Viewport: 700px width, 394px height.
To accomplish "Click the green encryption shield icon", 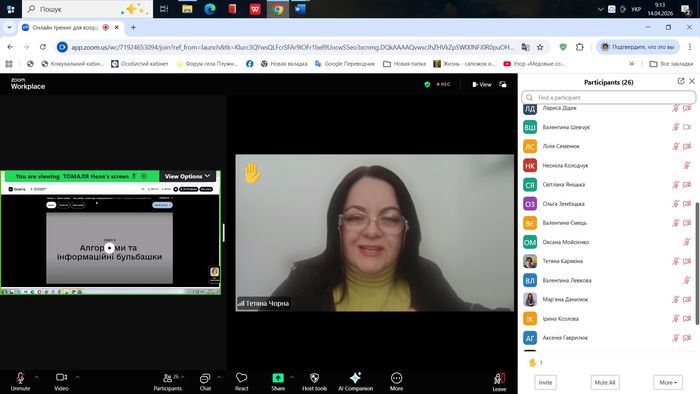I will [x=427, y=84].
